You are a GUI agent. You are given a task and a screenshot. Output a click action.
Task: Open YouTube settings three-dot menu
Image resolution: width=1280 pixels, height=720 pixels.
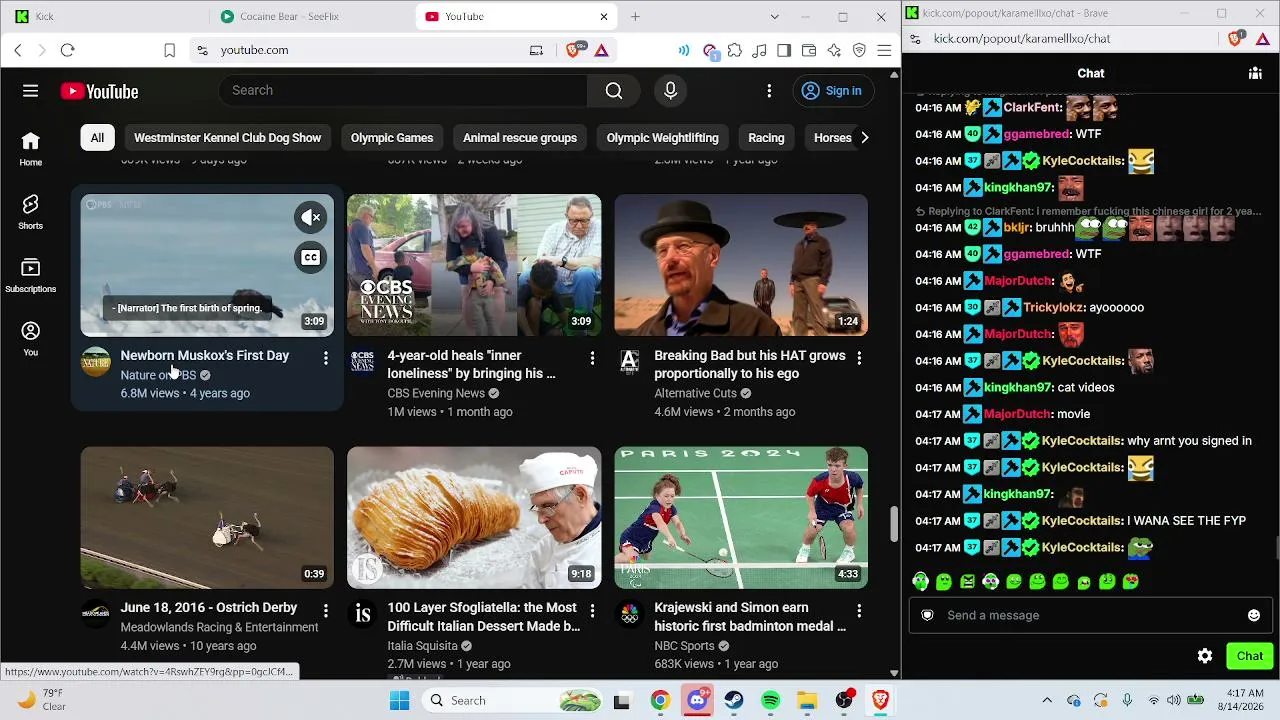point(769,91)
